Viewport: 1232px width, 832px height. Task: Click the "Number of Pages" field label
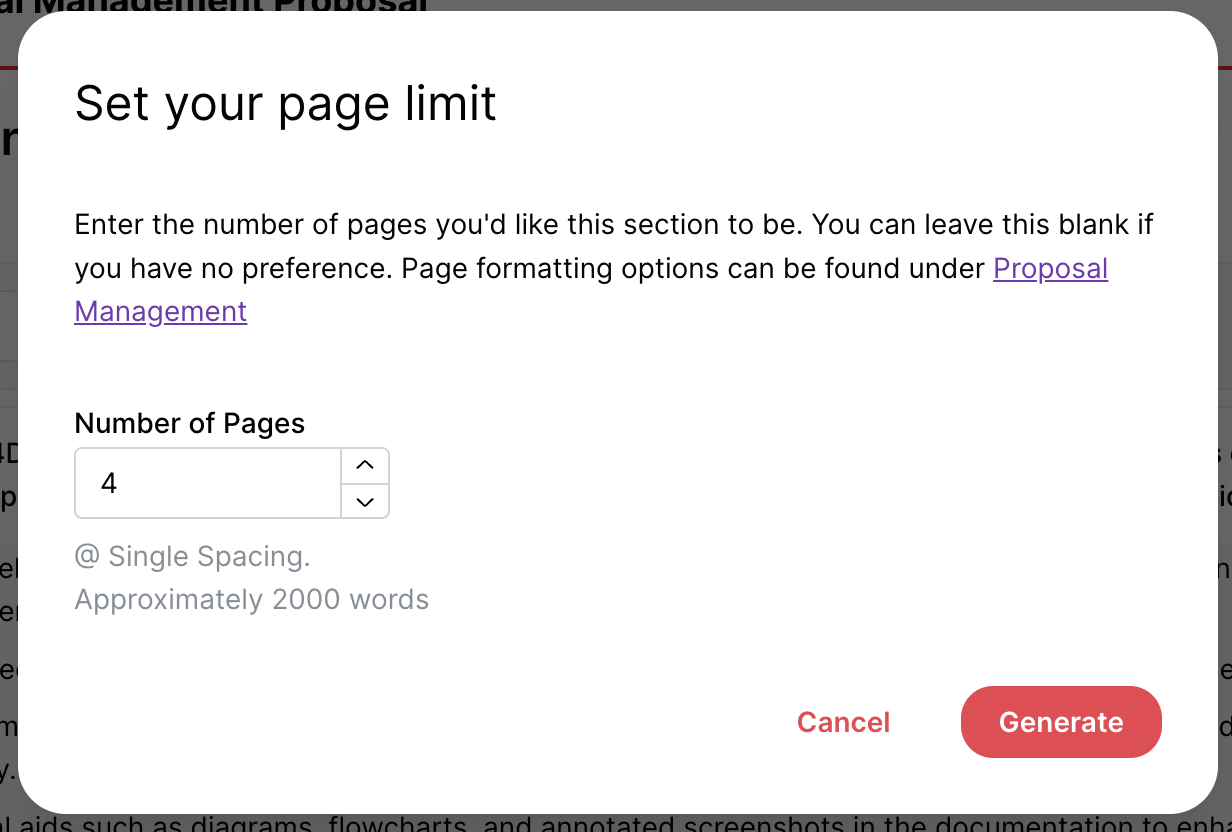pyautogui.click(x=190, y=423)
